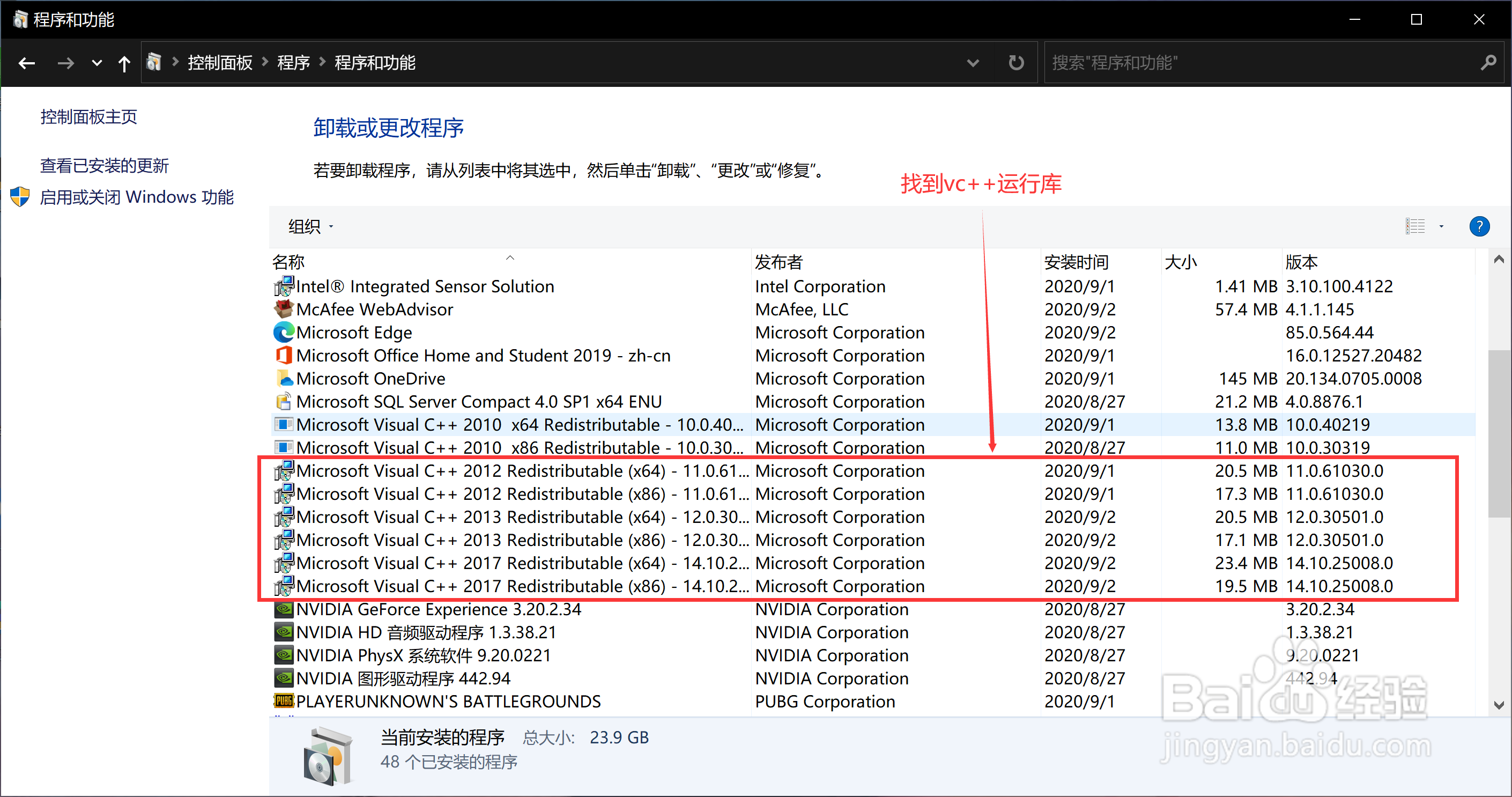Go to 程序 in the breadcrumb path

[x=293, y=62]
